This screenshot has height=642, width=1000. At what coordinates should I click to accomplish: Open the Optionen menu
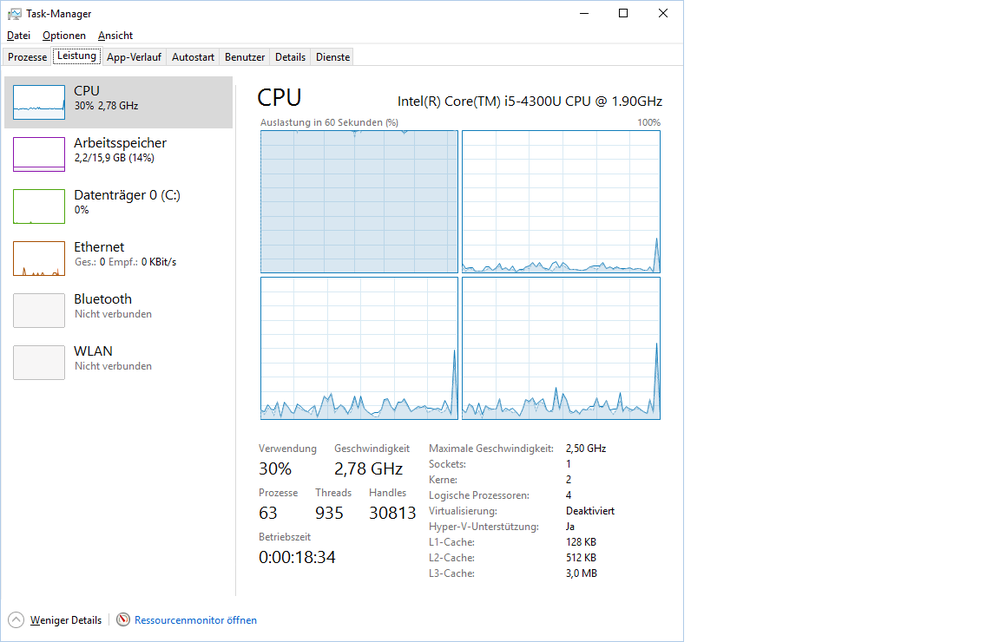(64, 36)
